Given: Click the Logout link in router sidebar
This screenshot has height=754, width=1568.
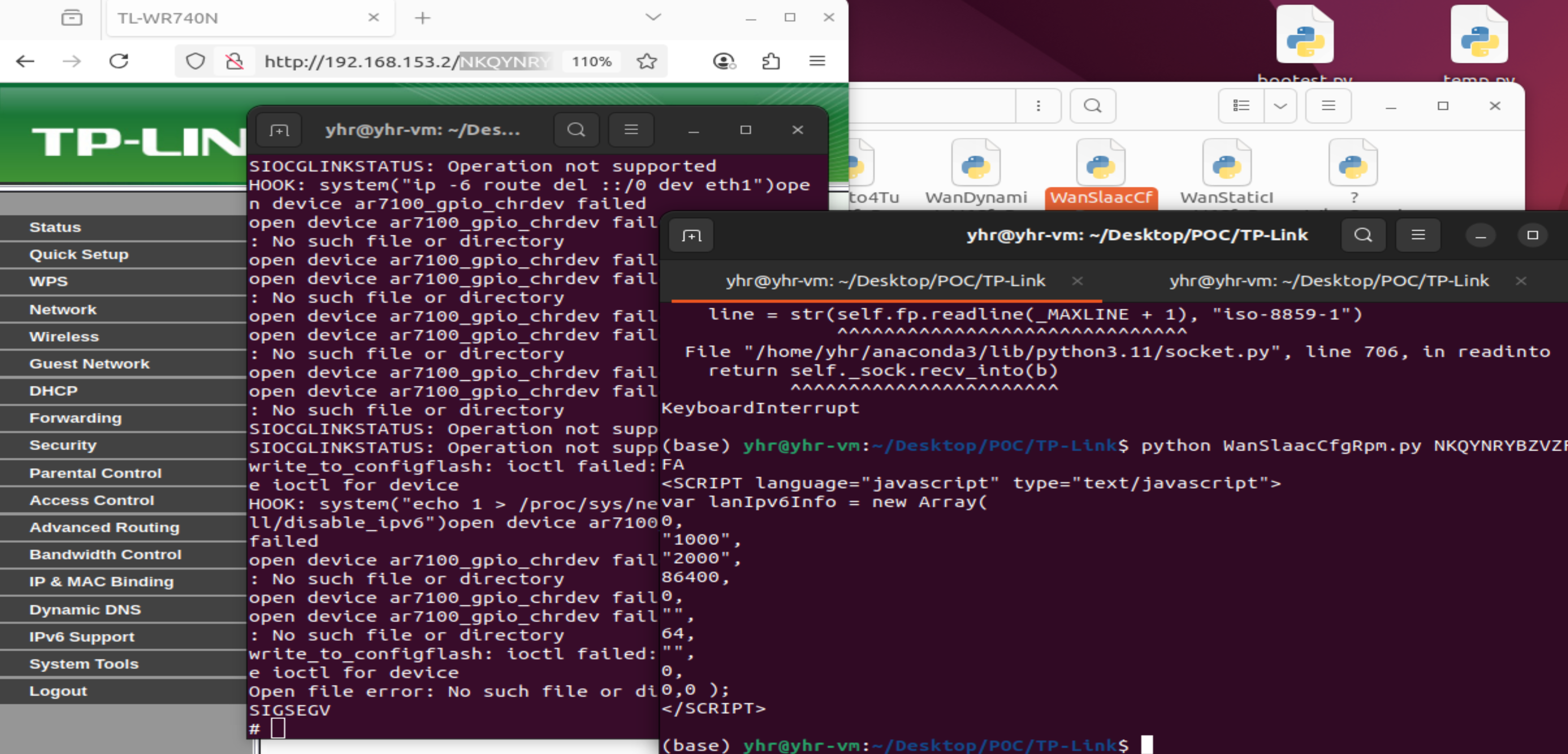Looking at the screenshot, I should click(x=58, y=691).
